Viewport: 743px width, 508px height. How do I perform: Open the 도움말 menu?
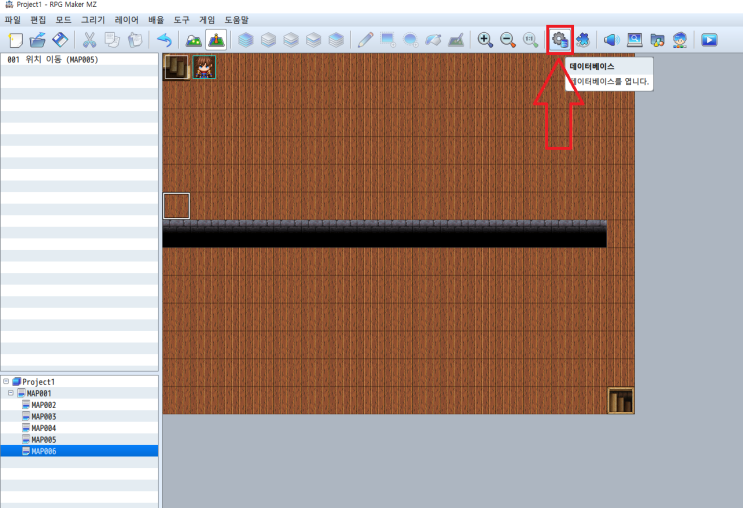pos(236,20)
